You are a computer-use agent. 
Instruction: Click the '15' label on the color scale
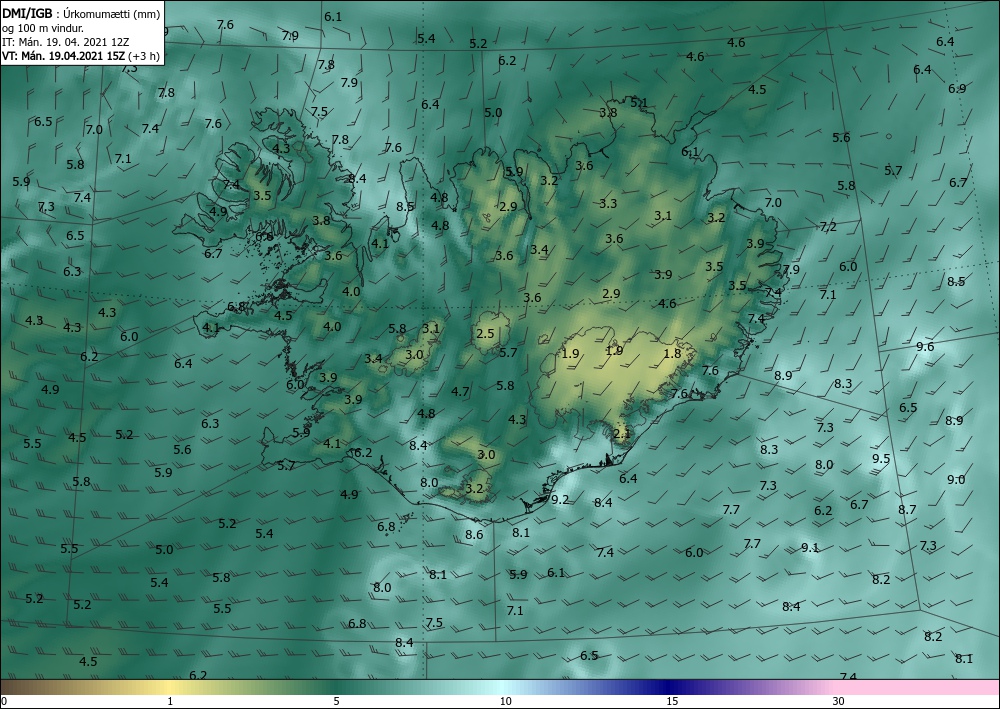(x=672, y=701)
